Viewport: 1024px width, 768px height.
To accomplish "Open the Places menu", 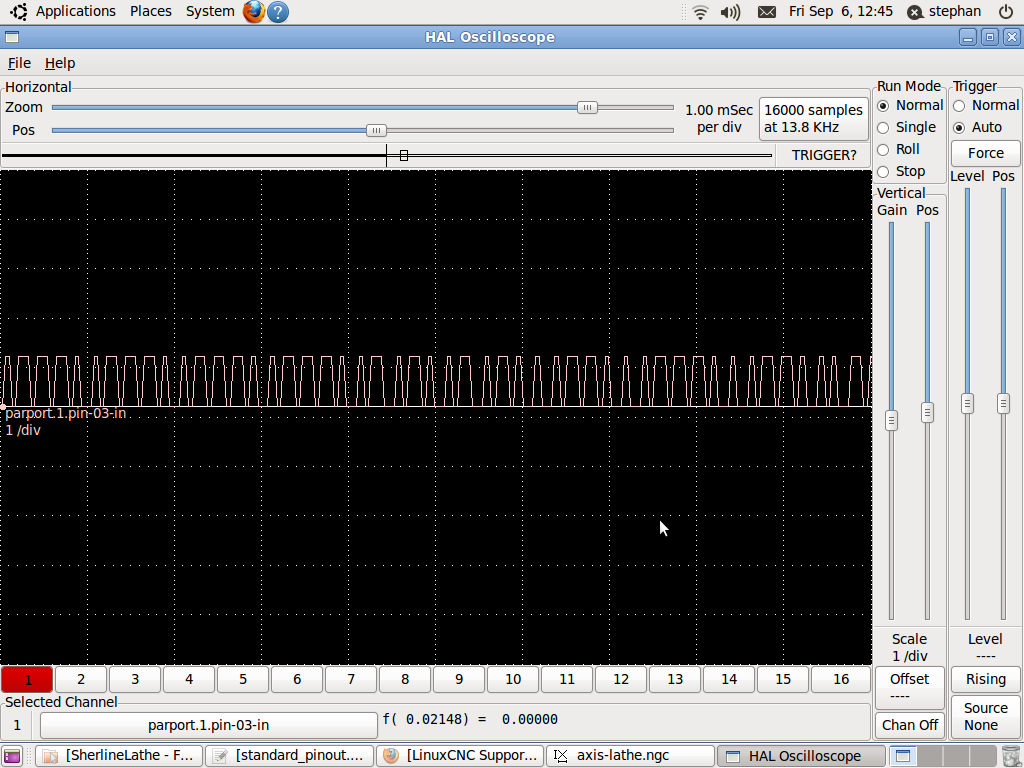I will (151, 11).
